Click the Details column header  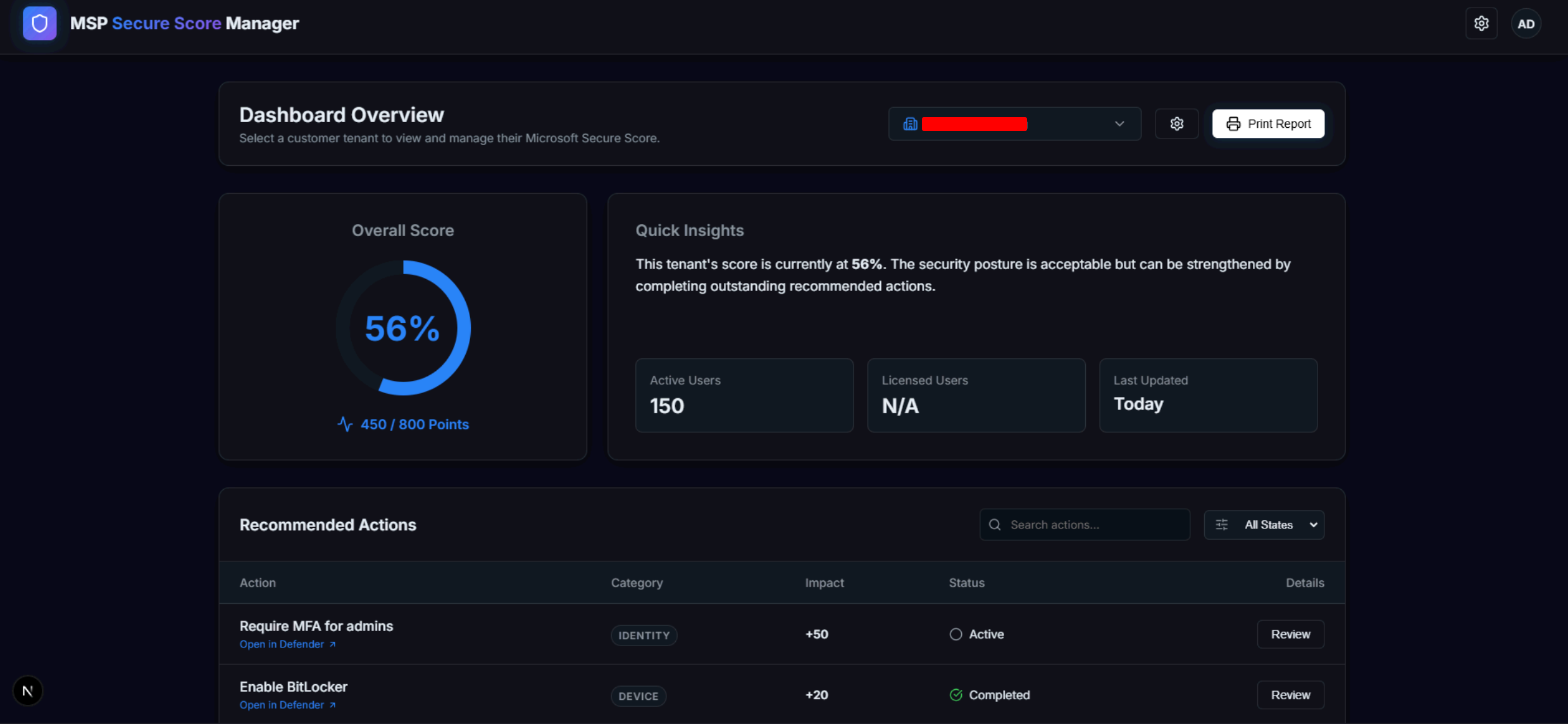(x=1305, y=583)
